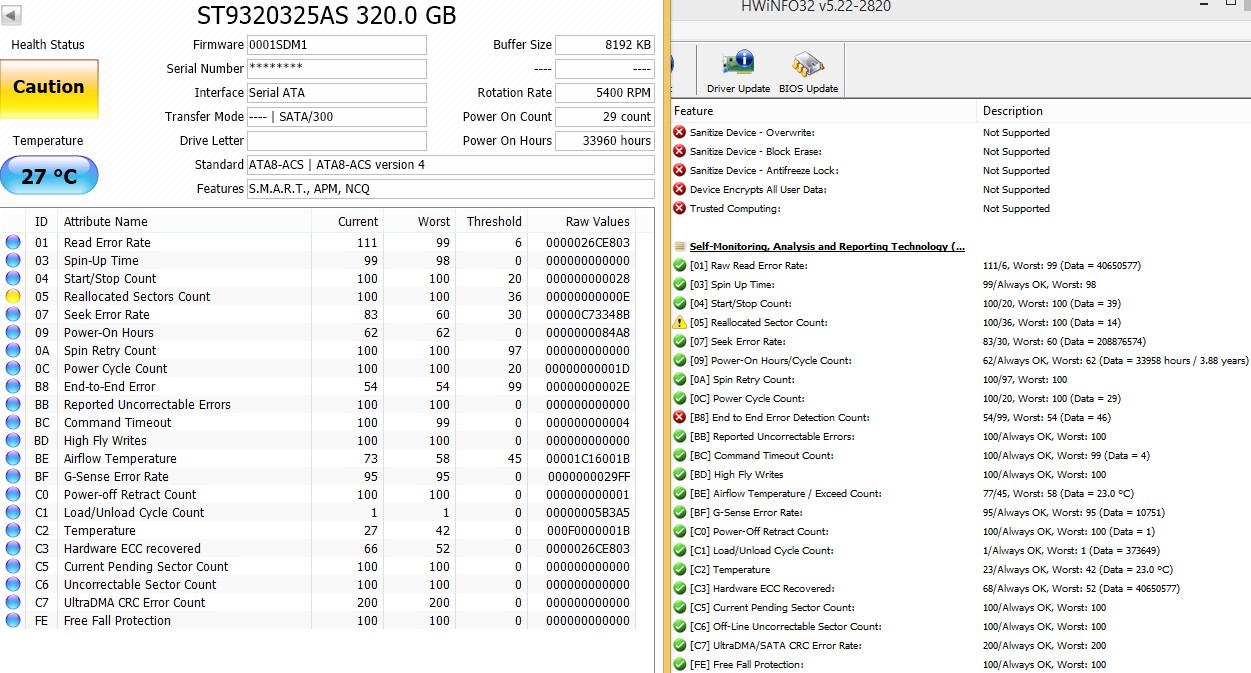Click the Description column header
Image resolution: width=1251 pixels, height=673 pixels.
click(1012, 111)
